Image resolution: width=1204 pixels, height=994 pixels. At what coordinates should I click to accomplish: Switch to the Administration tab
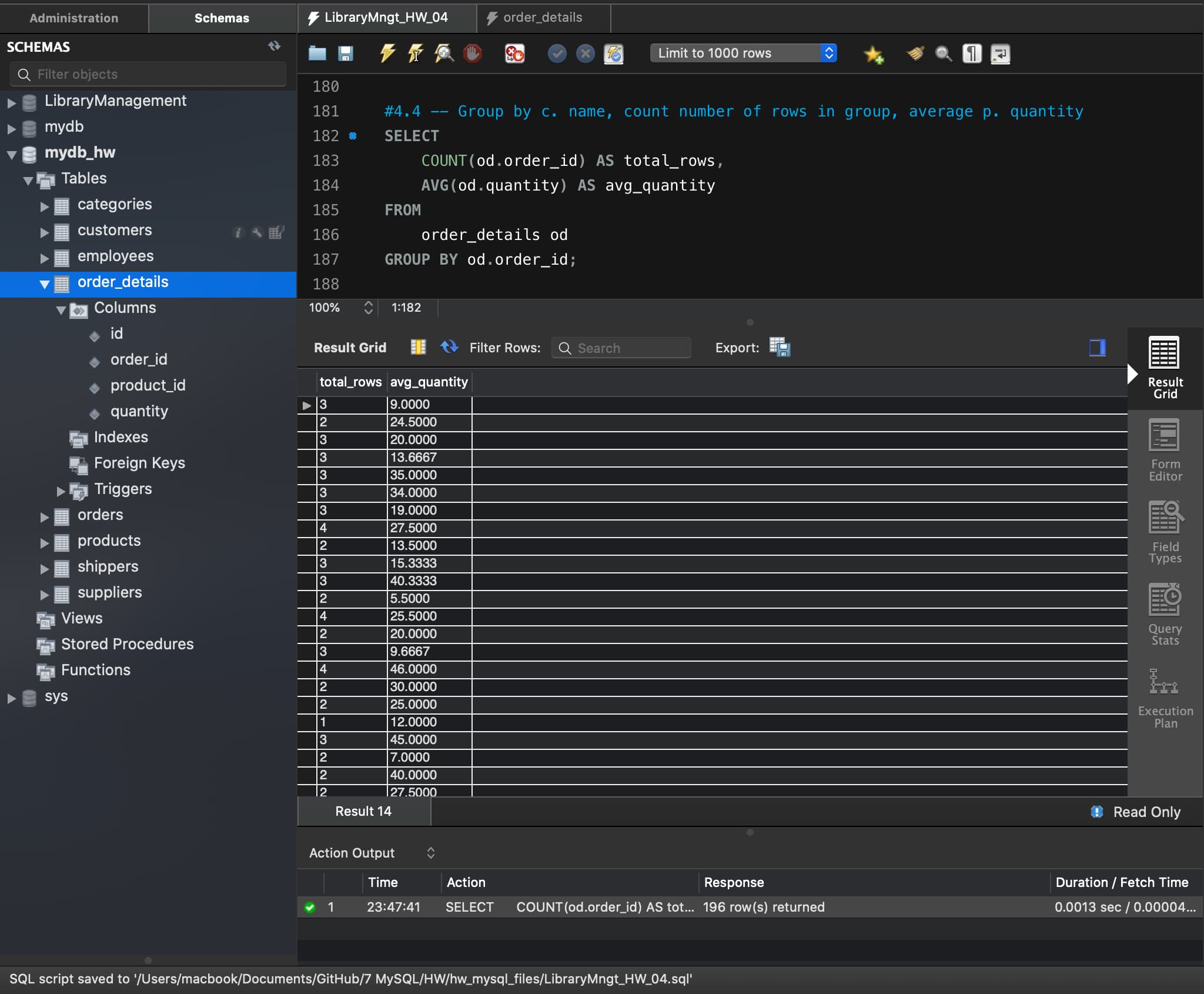click(x=74, y=18)
